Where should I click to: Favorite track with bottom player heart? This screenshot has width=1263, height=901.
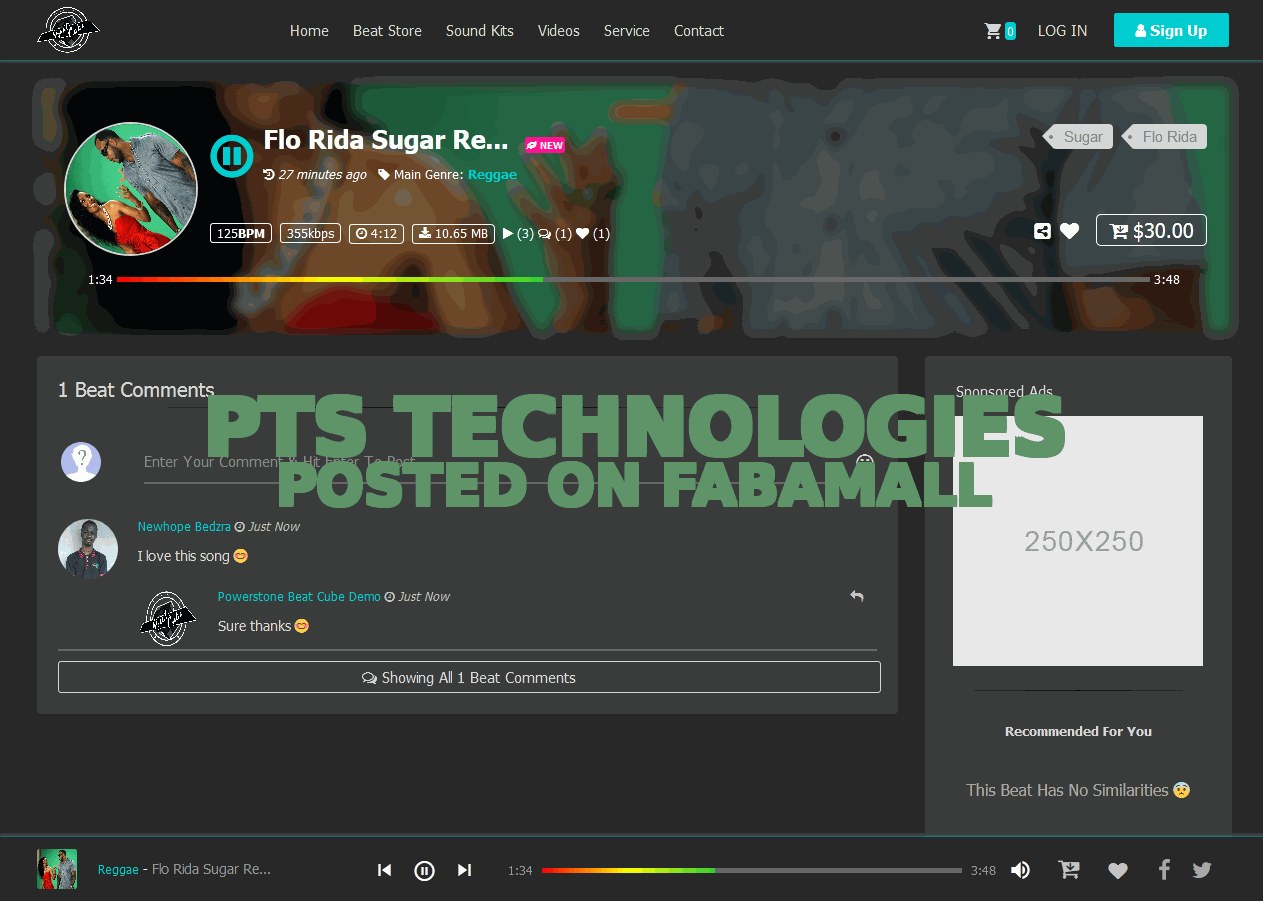click(1118, 871)
